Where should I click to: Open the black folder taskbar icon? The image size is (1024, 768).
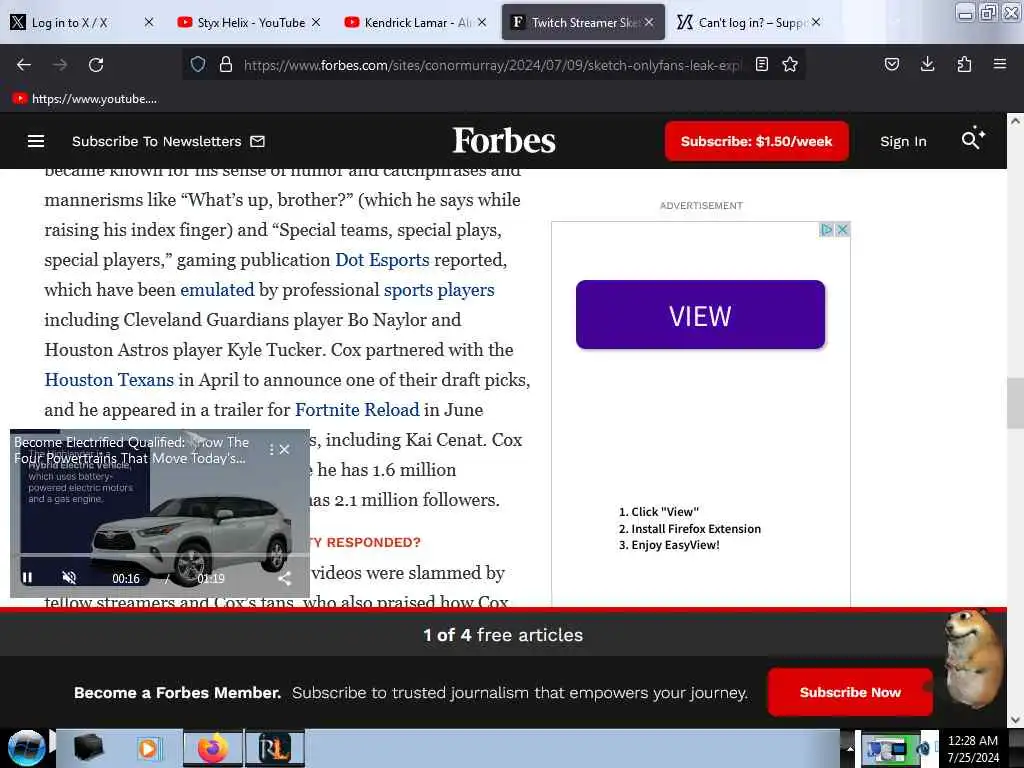(89, 748)
